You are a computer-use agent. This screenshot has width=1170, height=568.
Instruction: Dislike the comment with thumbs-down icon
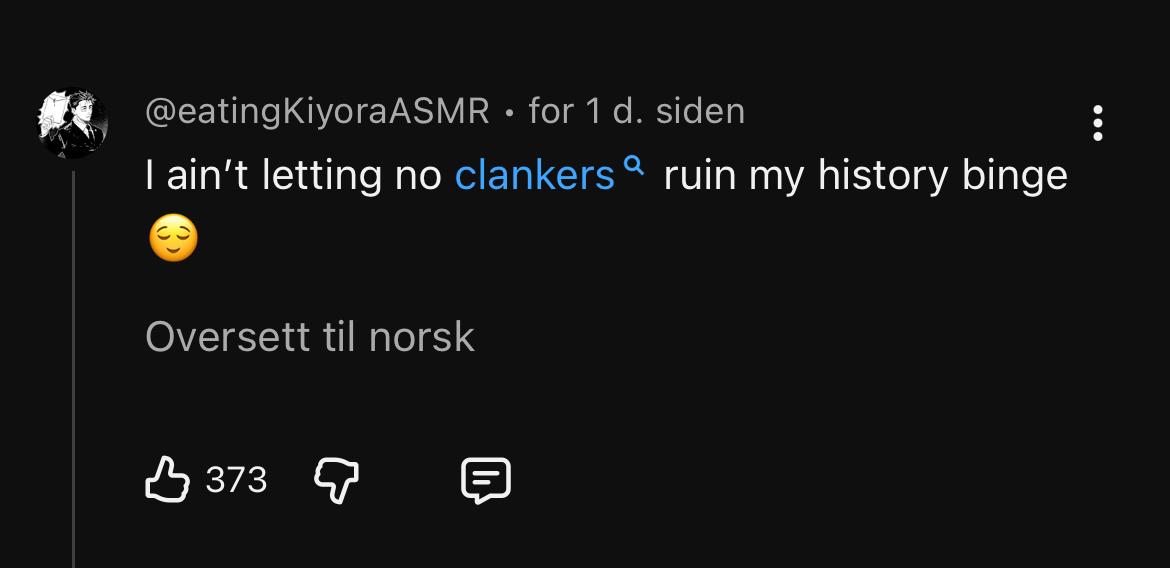[337, 481]
